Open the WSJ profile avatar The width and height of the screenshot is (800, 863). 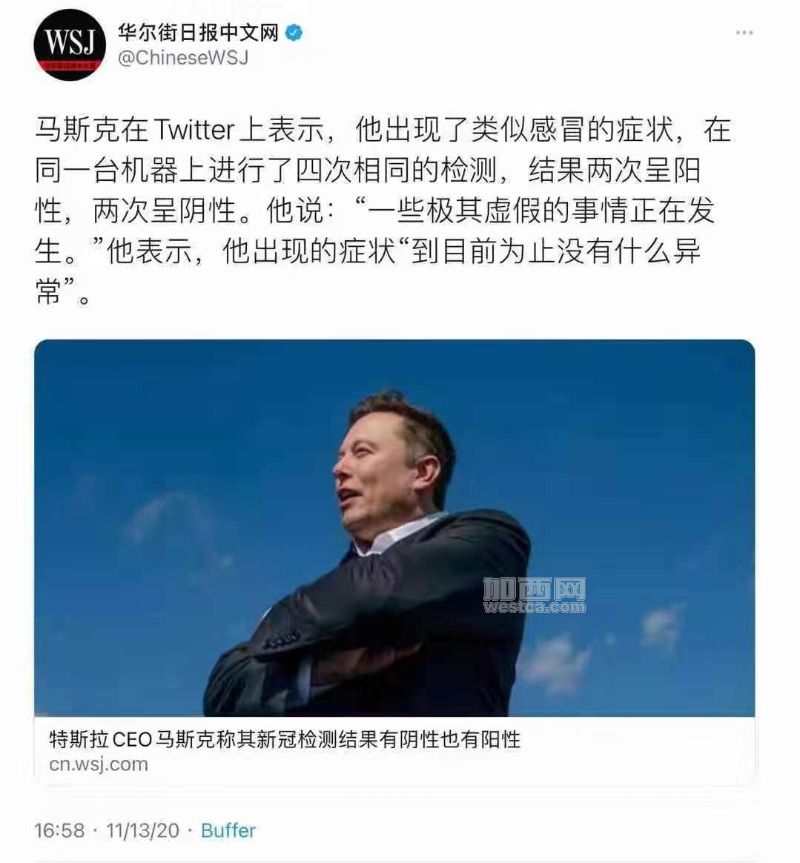69,45
